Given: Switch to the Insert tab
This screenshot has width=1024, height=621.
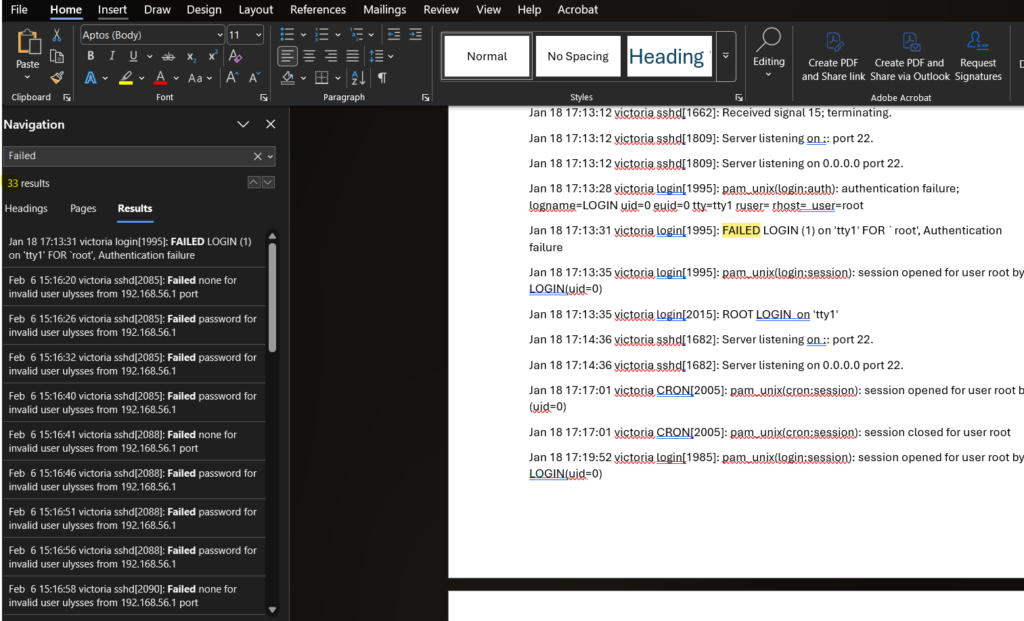Looking at the screenshot, I should click(112, 10).
